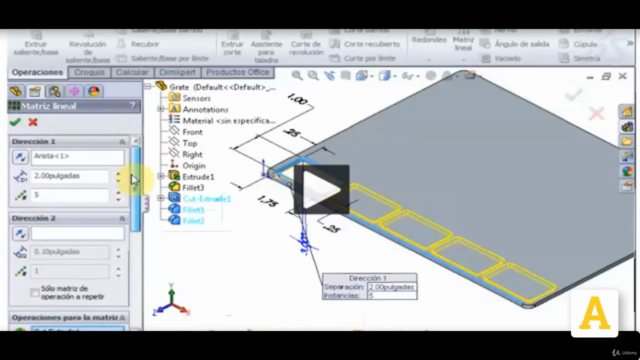Collapse the Grate root tree node

(148, 87)
